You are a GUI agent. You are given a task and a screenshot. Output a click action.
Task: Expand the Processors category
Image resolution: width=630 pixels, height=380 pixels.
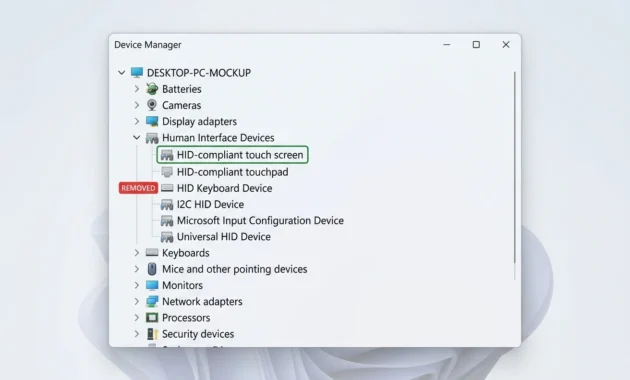point(137,318)
